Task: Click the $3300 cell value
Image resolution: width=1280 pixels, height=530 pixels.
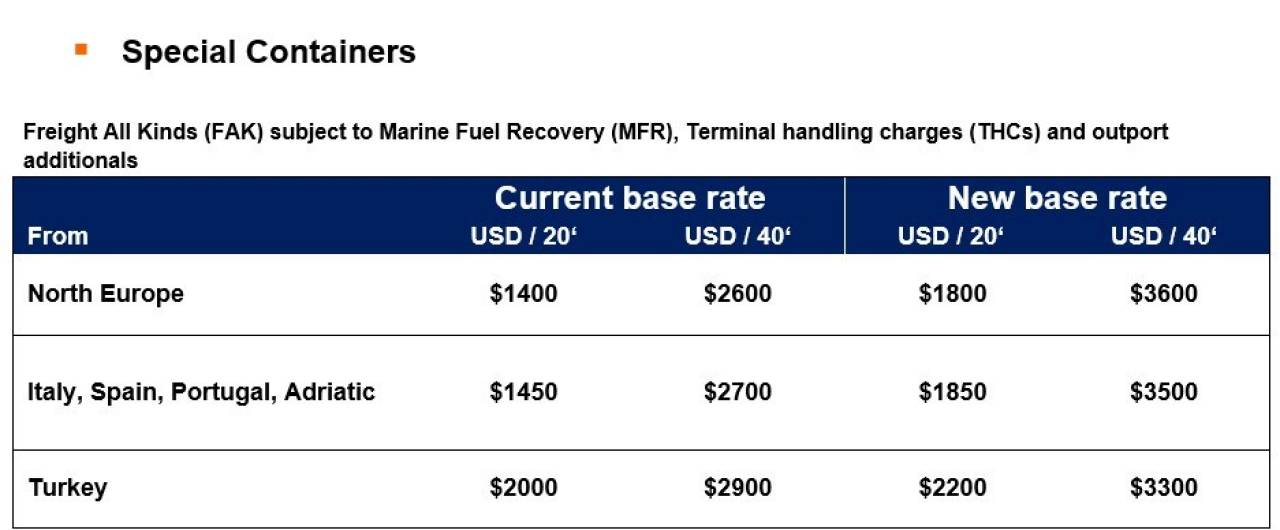Action: point(1164,488)
